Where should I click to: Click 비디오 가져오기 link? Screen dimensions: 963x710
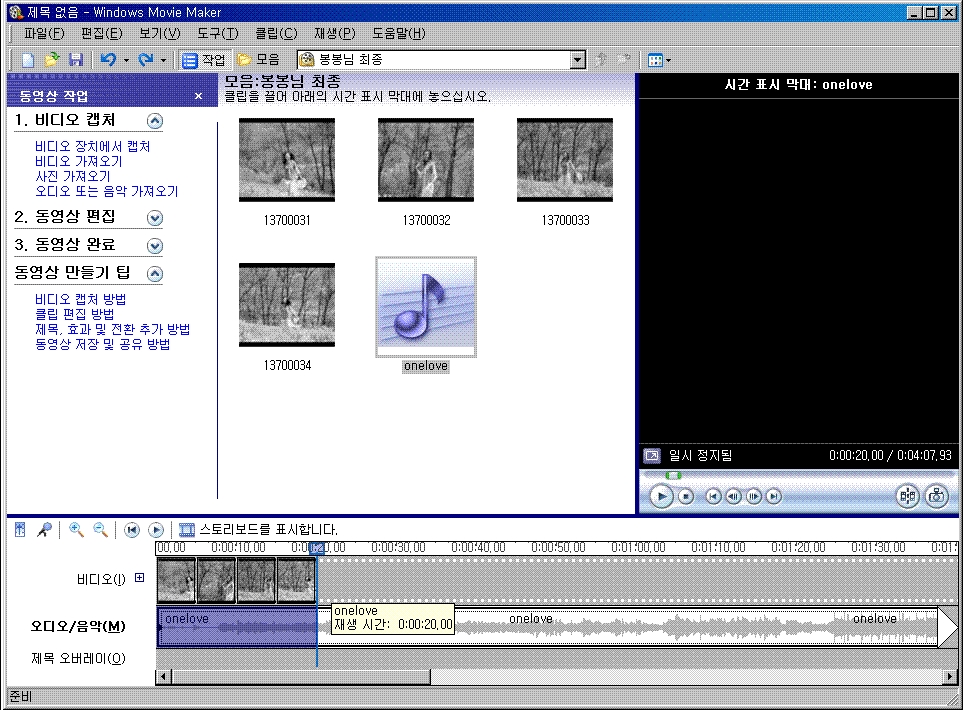[x=79, y=162]
